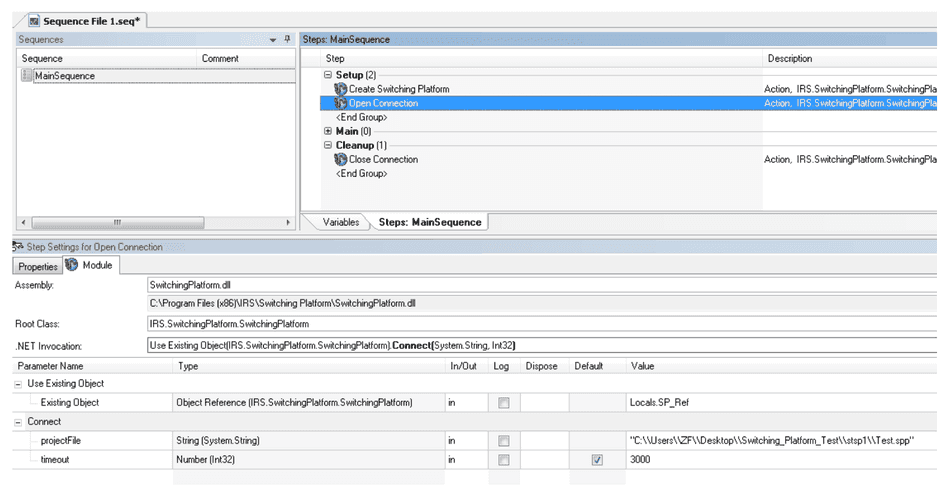Select the Create Switching Platform step

(x=399, y=89)
